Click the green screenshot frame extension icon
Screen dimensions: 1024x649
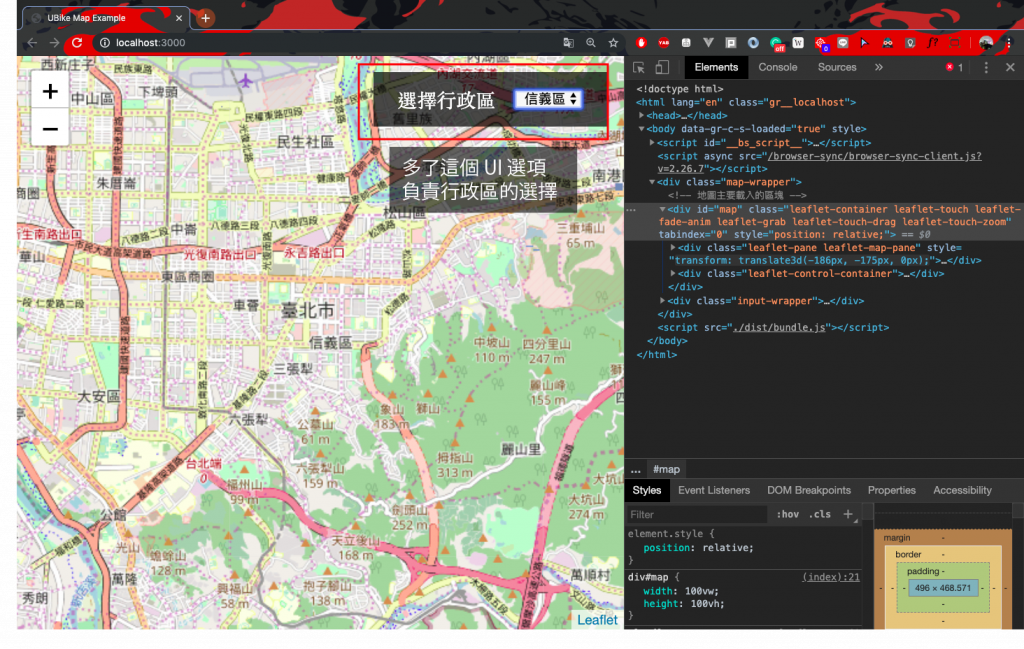click(955, 42)
